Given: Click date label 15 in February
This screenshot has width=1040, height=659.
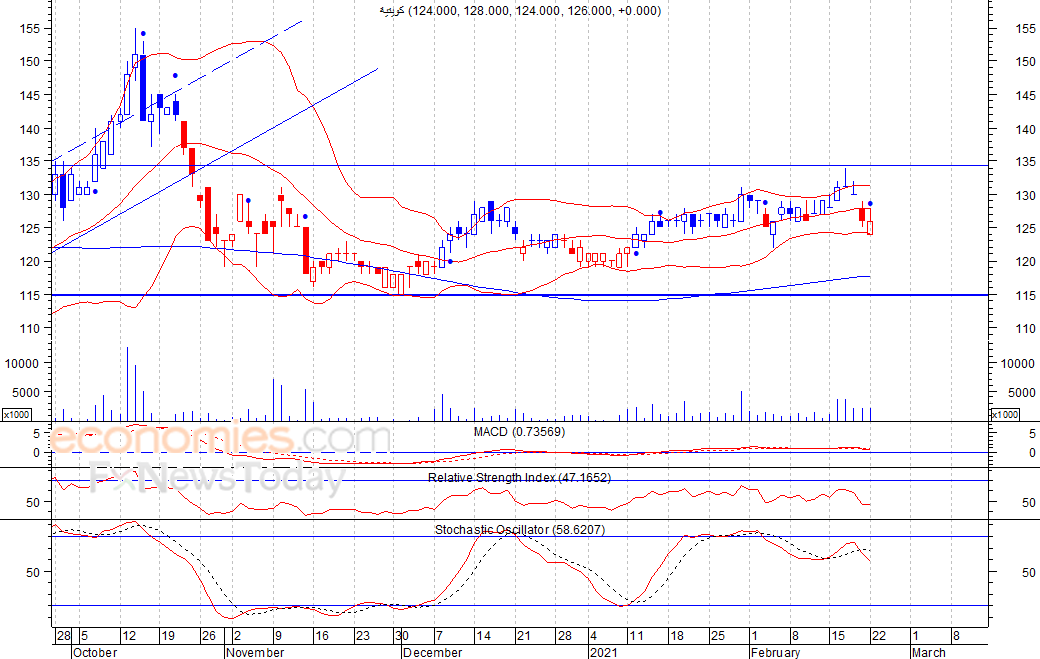Looking at the screenshot, I should (838, 636).
